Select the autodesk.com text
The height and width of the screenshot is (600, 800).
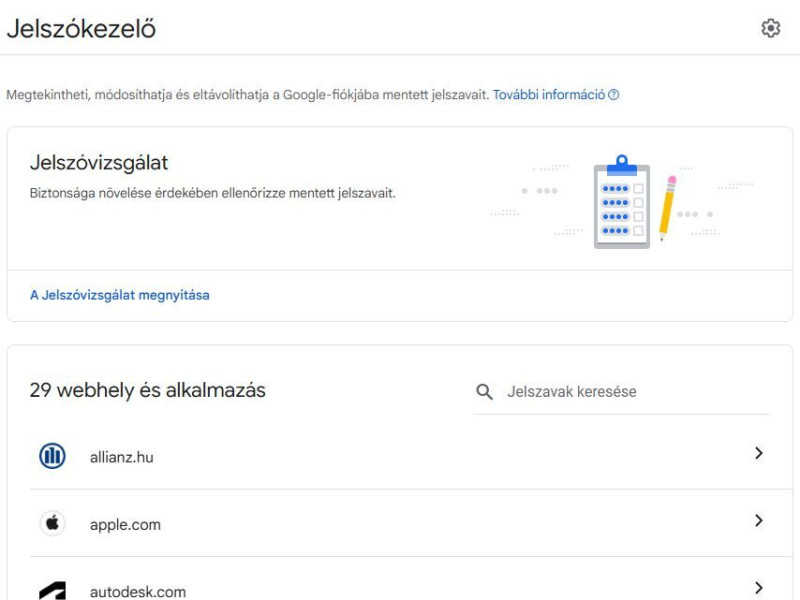pyautogui.click(x=138, y=592)
